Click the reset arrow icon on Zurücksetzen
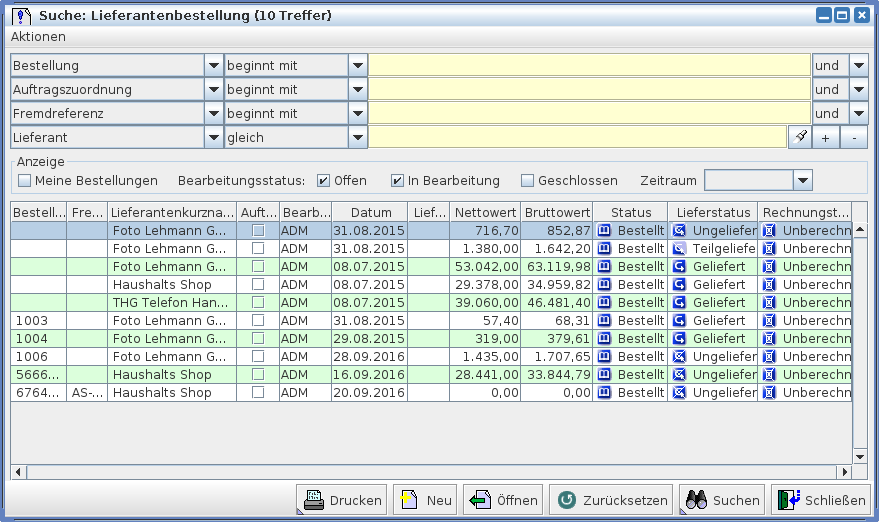The width and height of the screenshot is (879, 522). [567, 500]
